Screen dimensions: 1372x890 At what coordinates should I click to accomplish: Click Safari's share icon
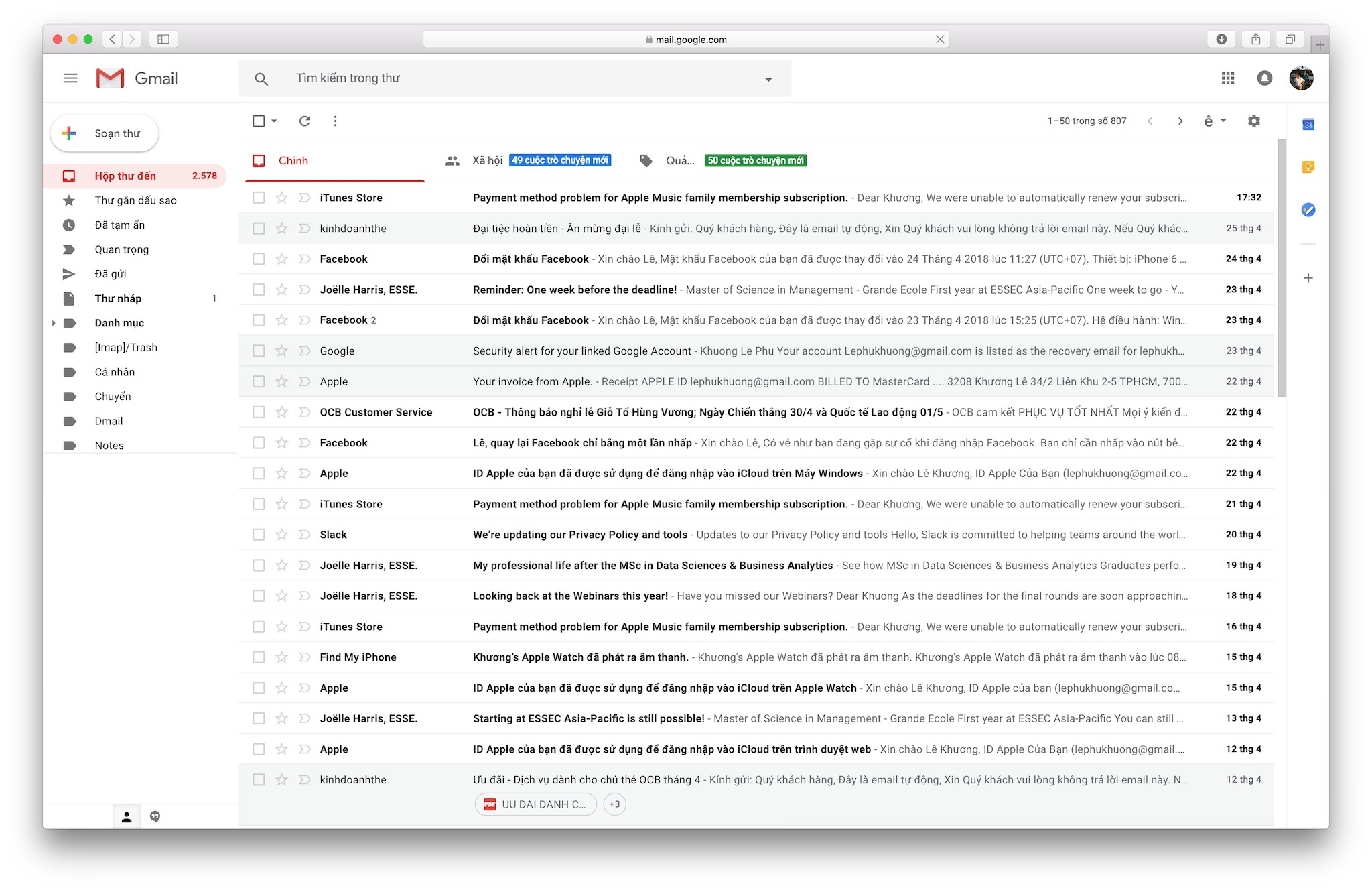[1255, 39]
